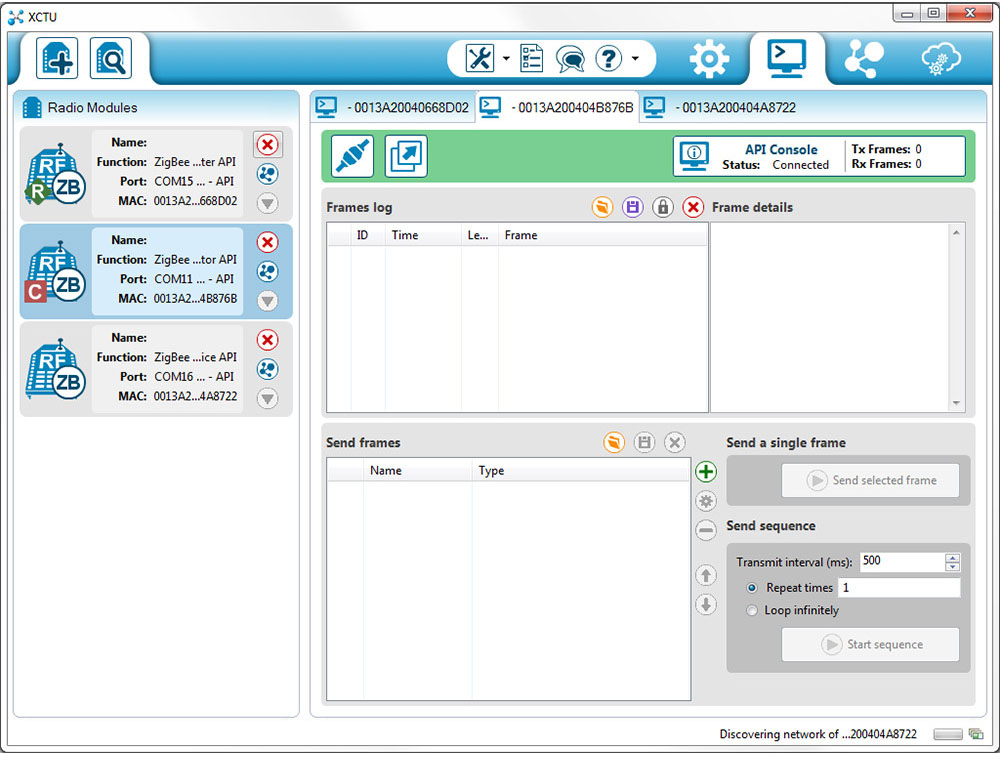Screen dimensions: 1000x757
Task: Decrease the transmit interval with the spinner
Action: [x=952, y=566]
